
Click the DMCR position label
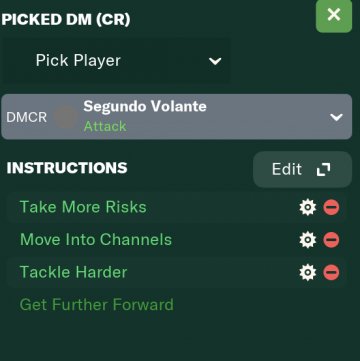click(x=27, y=117)
